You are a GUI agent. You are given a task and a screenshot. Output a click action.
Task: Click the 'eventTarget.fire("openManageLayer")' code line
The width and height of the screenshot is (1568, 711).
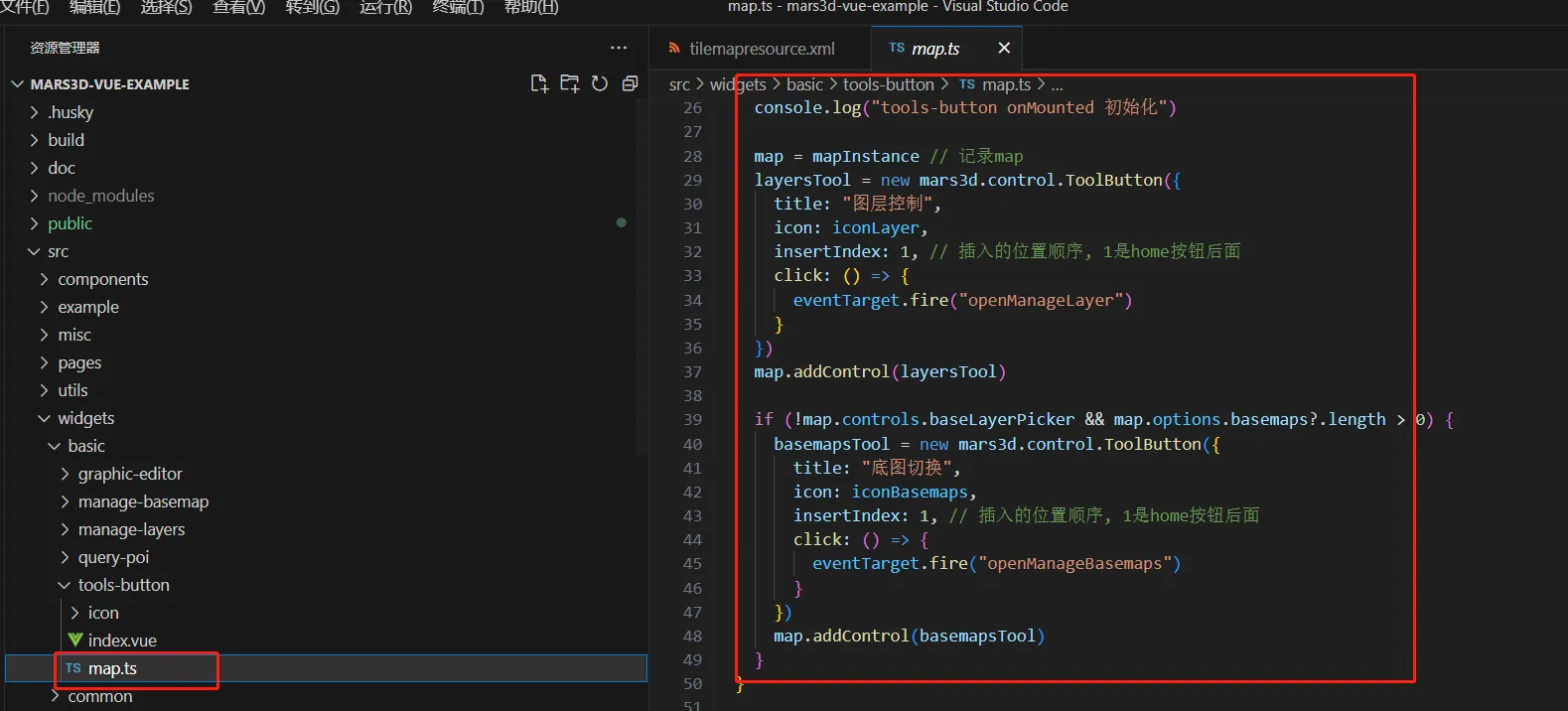962,301
